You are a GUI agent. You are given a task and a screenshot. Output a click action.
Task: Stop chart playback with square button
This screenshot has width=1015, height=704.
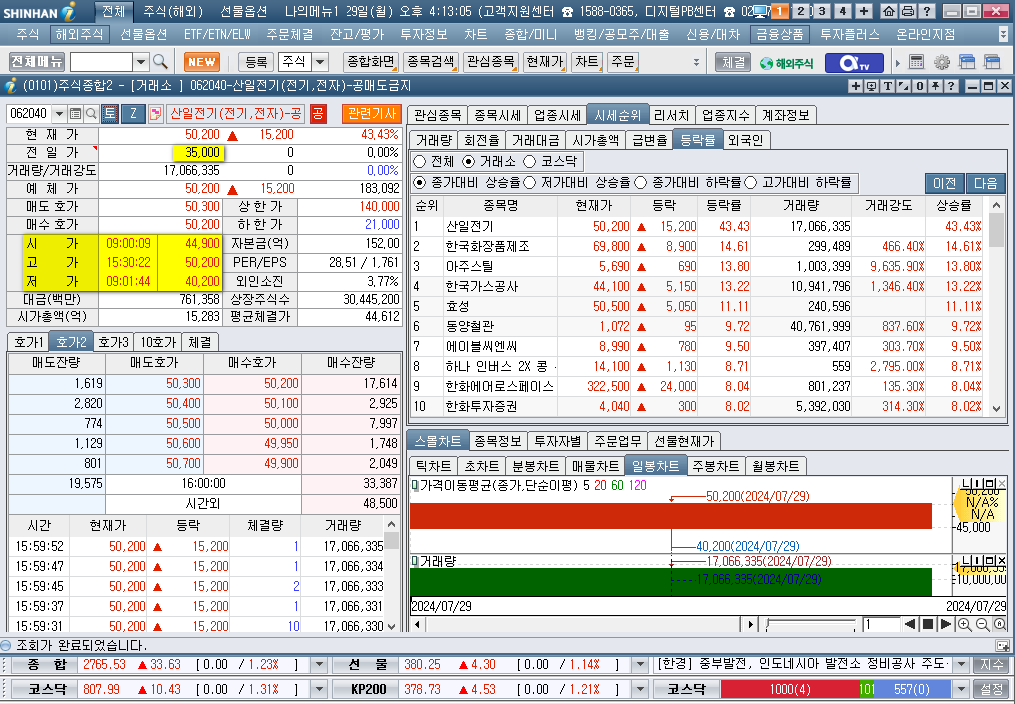click(928, 624)
